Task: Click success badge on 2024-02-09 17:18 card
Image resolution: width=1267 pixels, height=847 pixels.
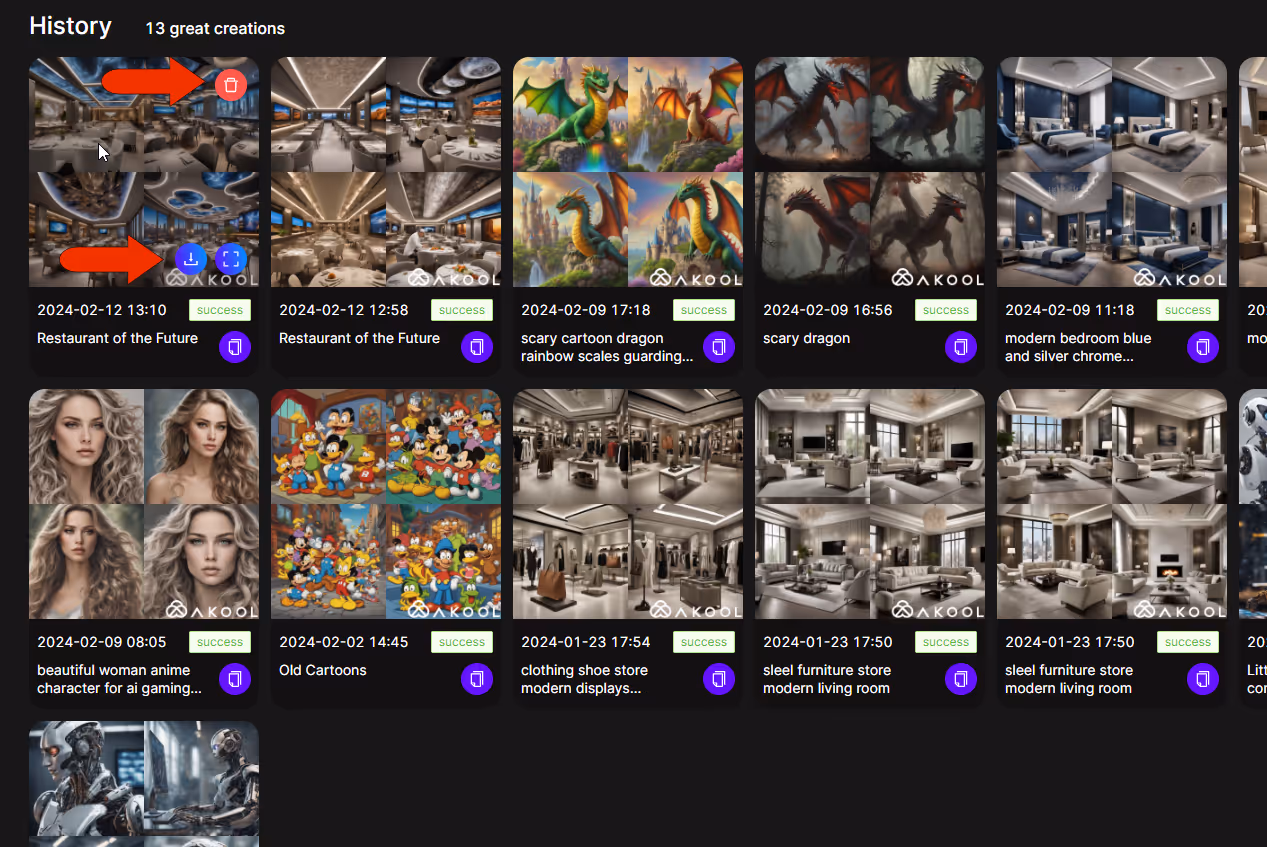Action: [704, 310]
